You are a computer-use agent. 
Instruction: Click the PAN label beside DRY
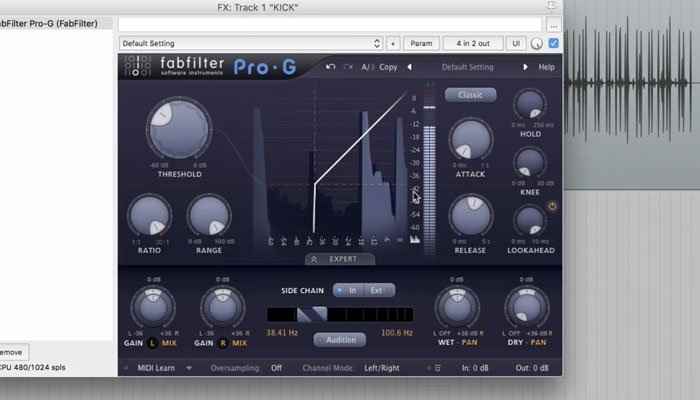point(538,342)
